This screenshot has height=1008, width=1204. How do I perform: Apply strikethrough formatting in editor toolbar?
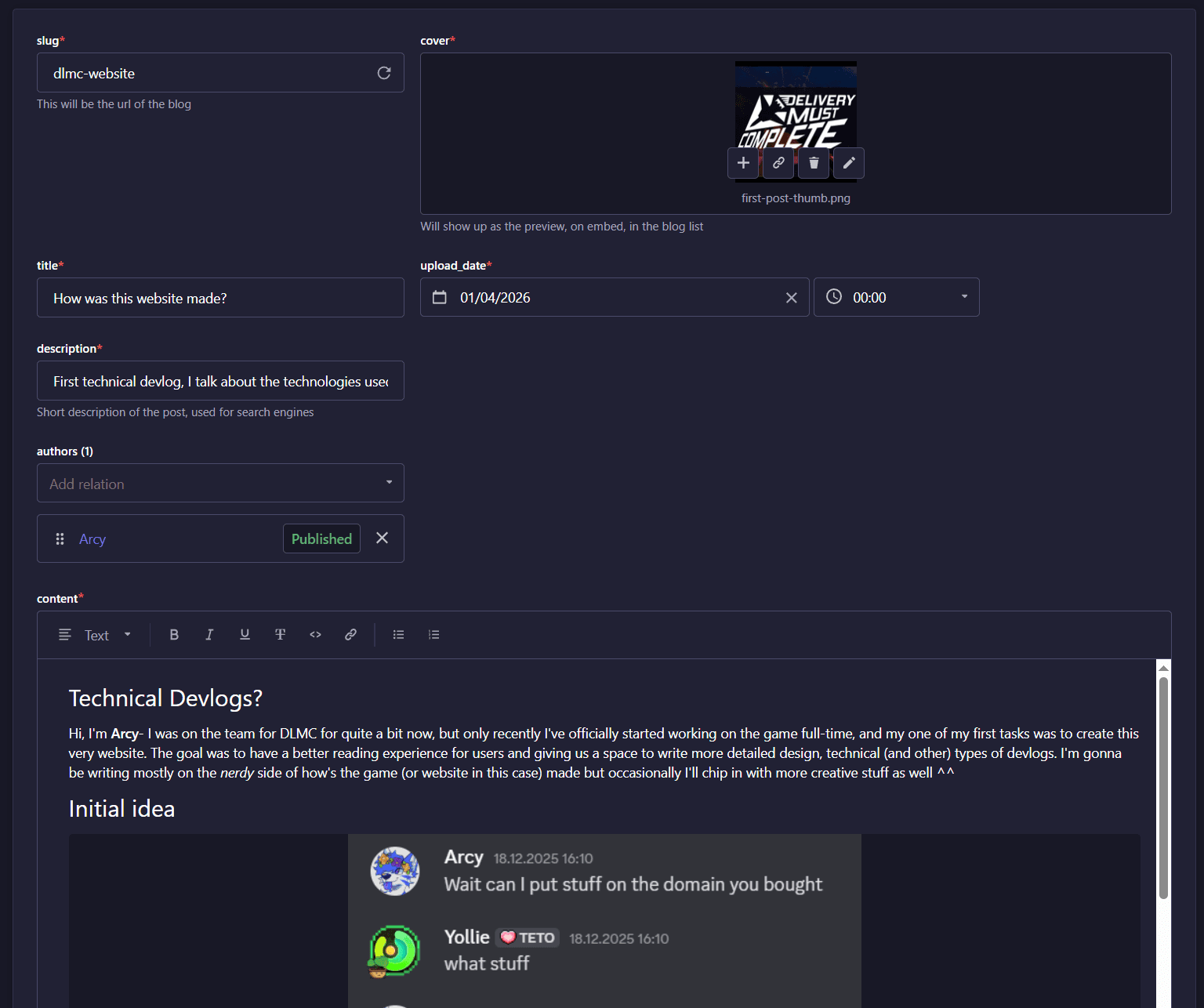pos(280,634)
